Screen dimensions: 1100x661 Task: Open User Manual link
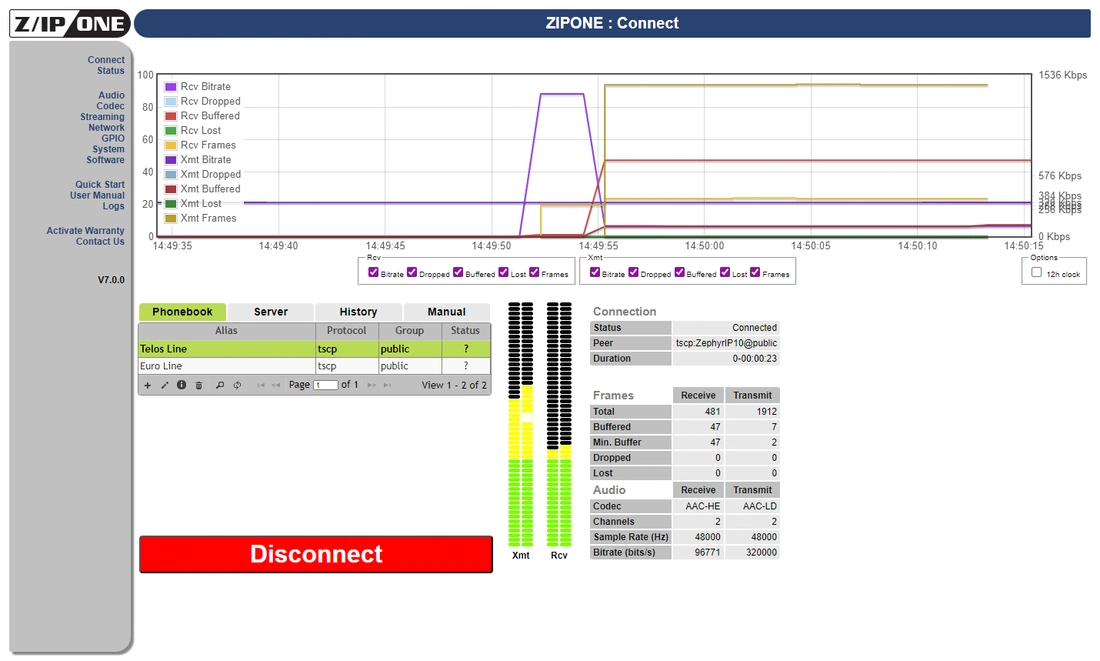click(98, 195)
